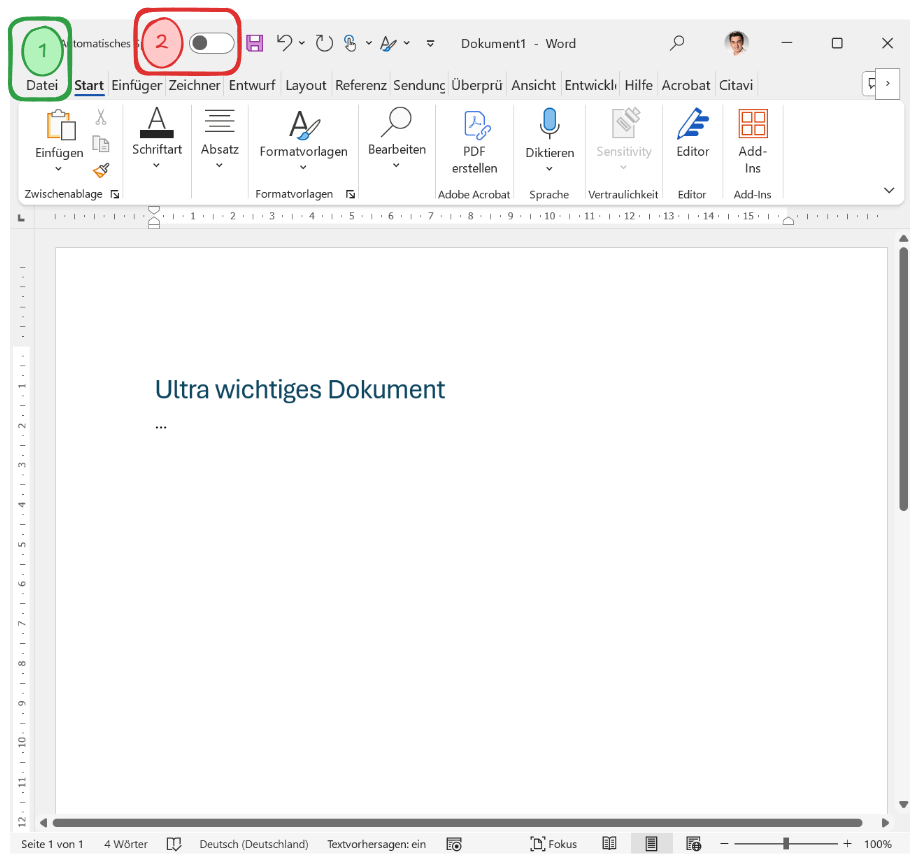The width and height of the screenshot is (920, 863).
Task: Collapse the ribbon using the chevron
Action: (888, 190)
